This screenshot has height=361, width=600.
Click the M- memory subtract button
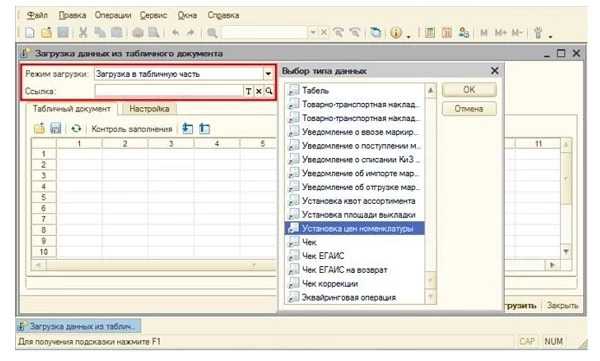517,33
